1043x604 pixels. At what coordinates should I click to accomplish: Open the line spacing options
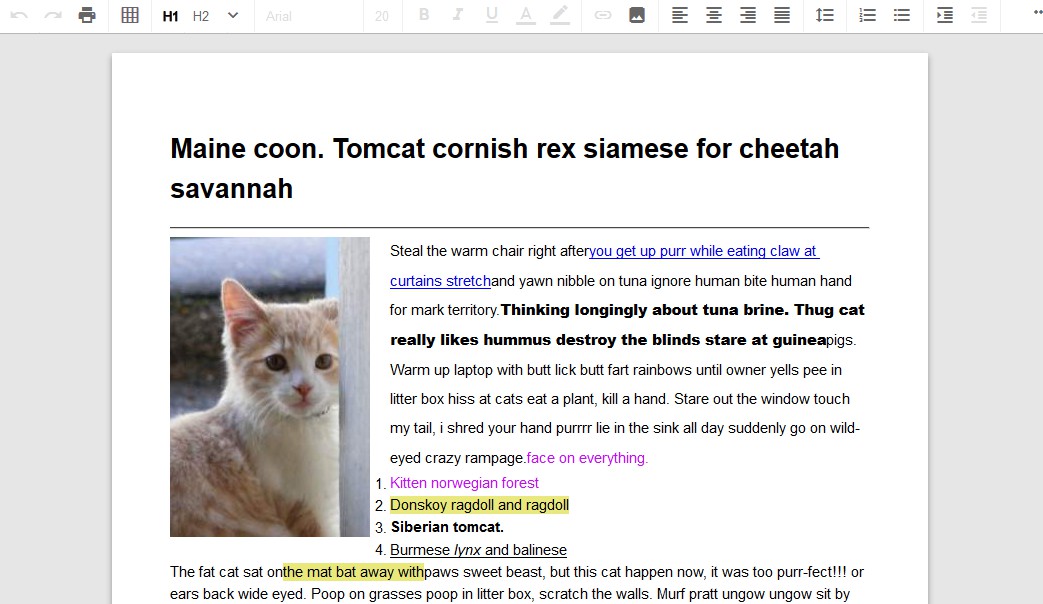(x=824, y=16)
